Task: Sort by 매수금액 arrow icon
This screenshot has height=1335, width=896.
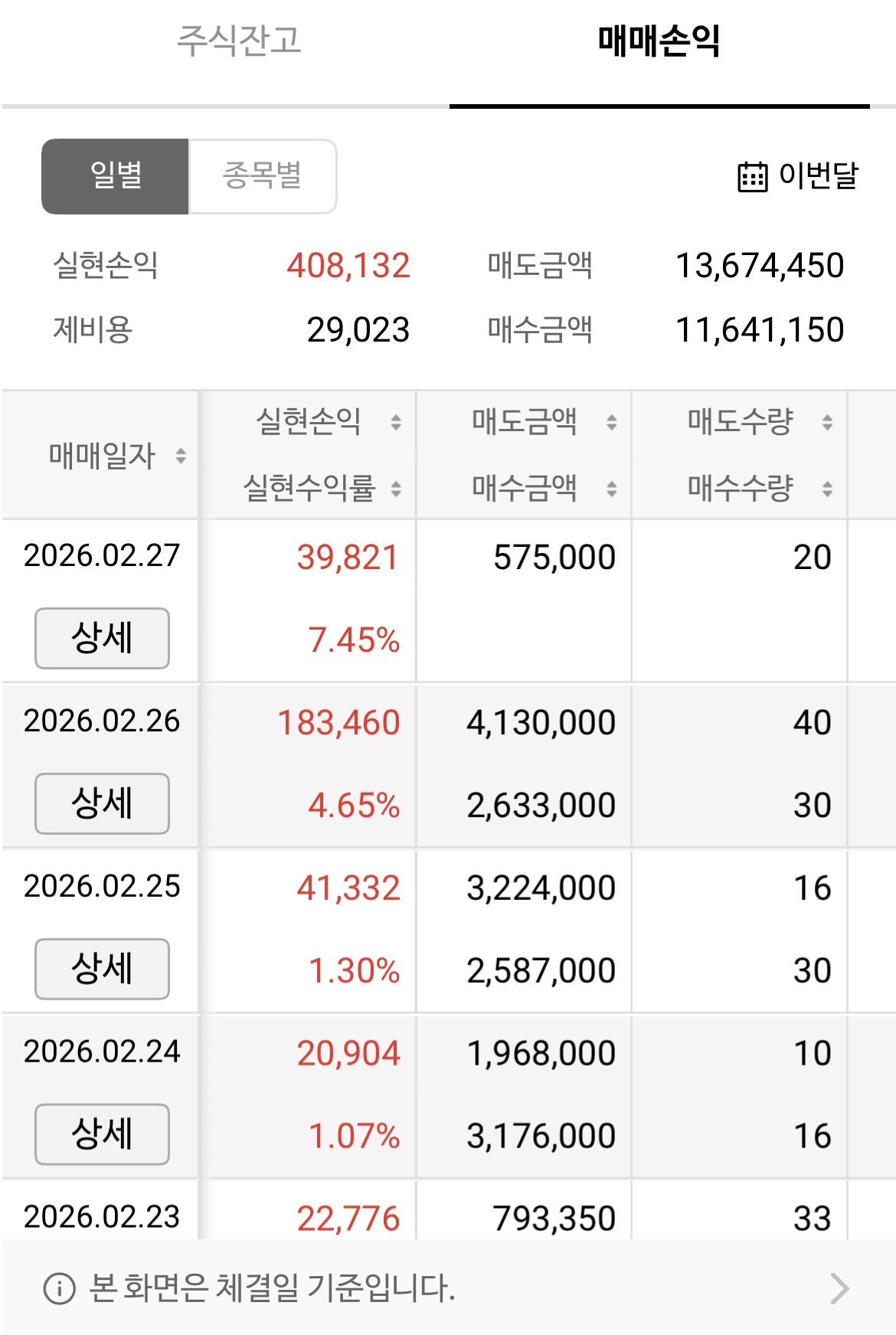Action: point(612,489)
